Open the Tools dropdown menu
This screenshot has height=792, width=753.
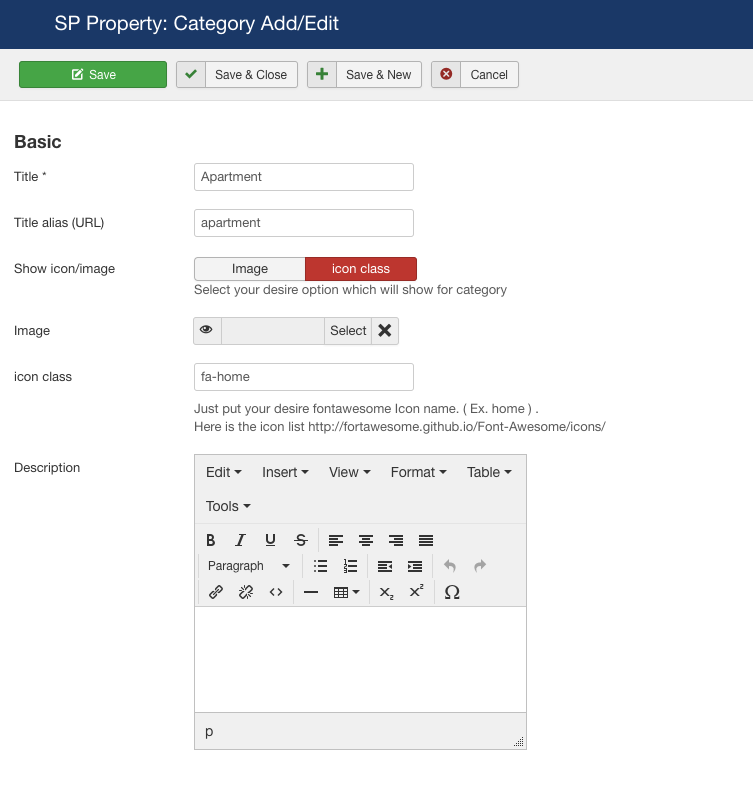[x=228, y=506]
